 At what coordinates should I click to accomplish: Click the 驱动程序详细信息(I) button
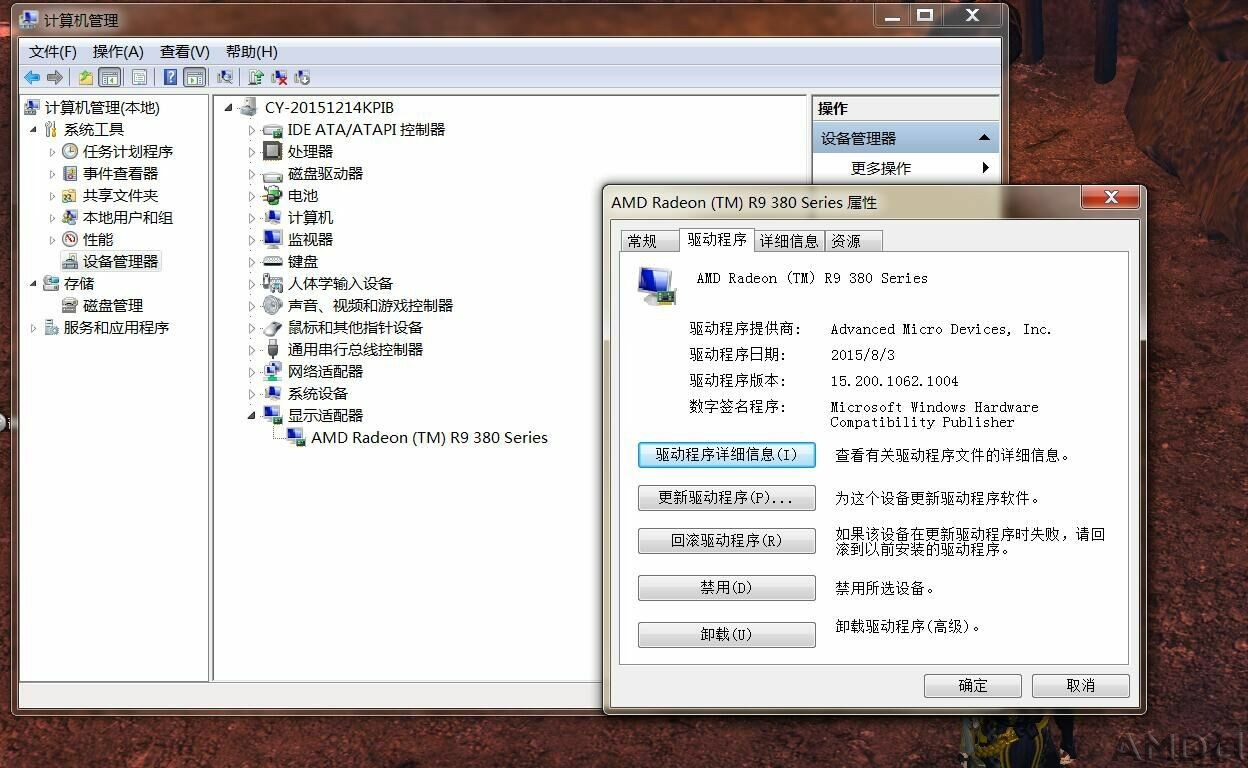(x=727, y=455)
